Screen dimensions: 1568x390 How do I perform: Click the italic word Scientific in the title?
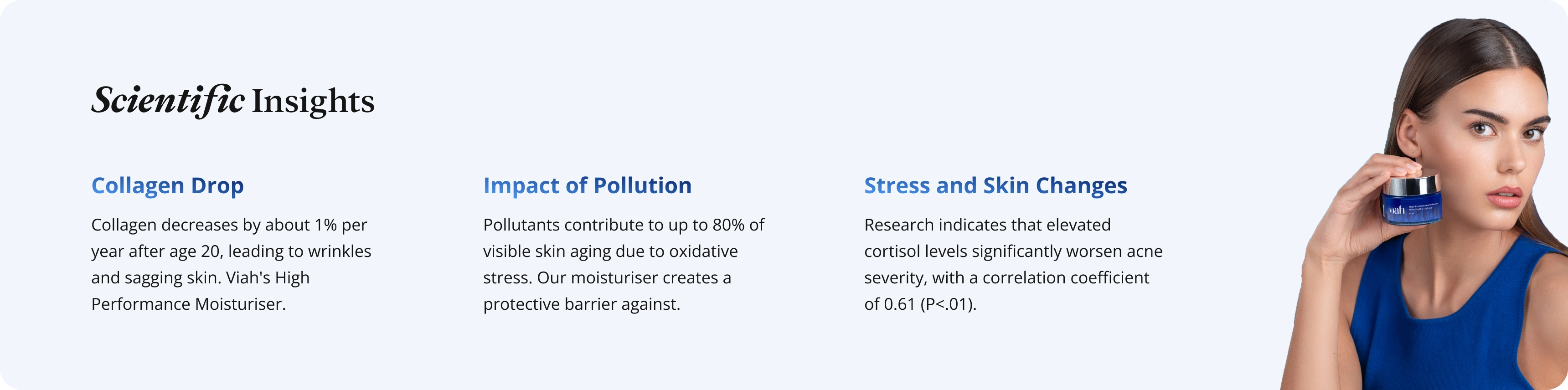coord(168,101)
